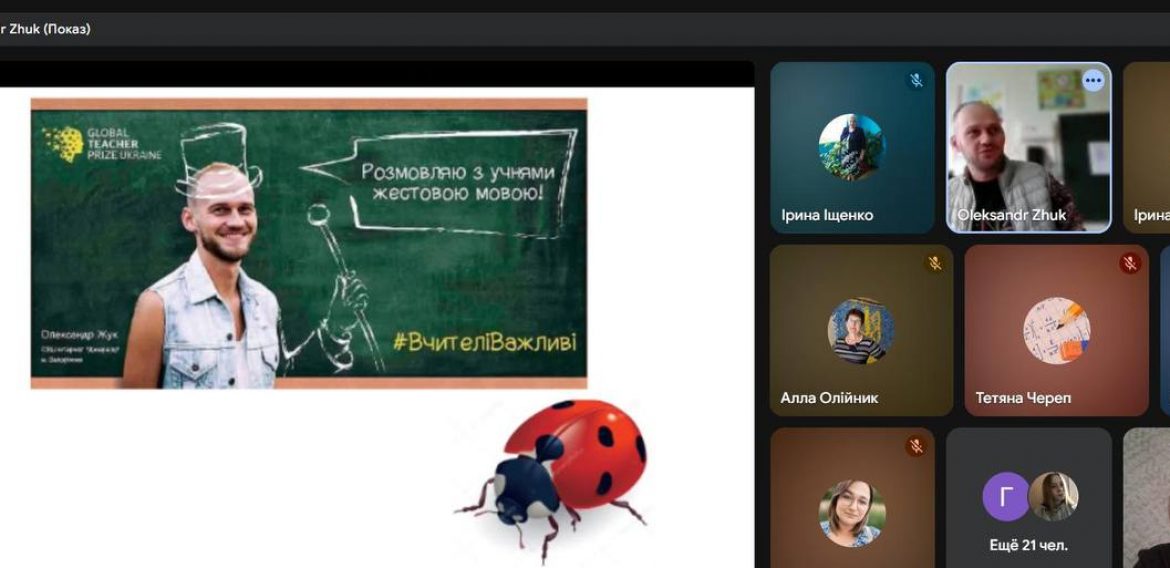Image resolution: width=1170 pixels, height=568 pixels.
Task: Click Тетяна Череп's avatar with the math notes
Action: coord(1056,330)
